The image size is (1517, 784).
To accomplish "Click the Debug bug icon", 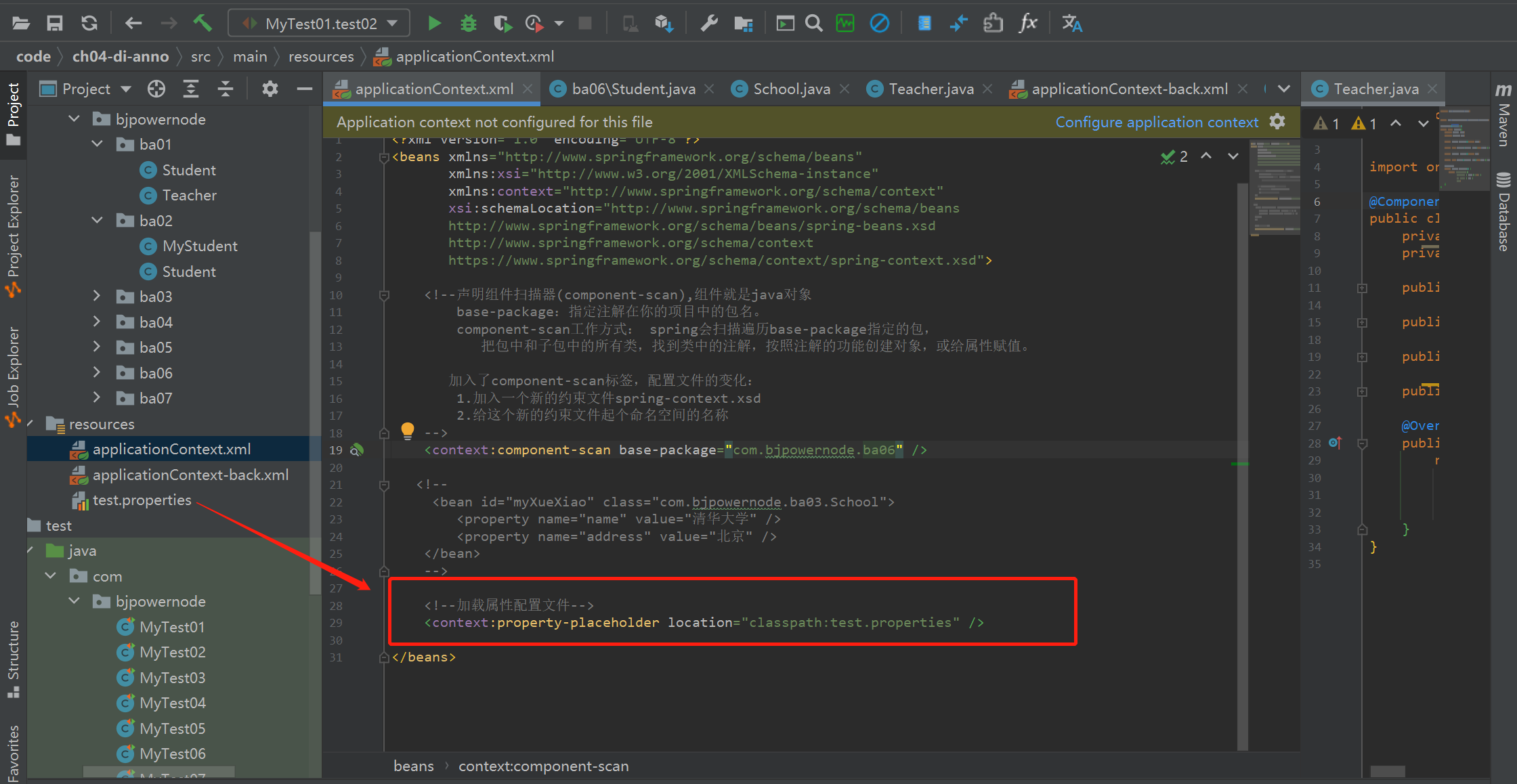I will point(468,24).
